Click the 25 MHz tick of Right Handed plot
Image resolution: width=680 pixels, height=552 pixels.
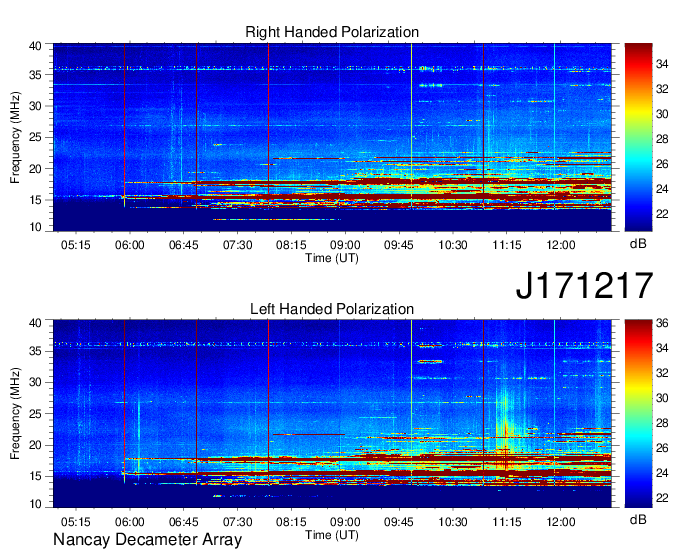[x=35, y=137]
